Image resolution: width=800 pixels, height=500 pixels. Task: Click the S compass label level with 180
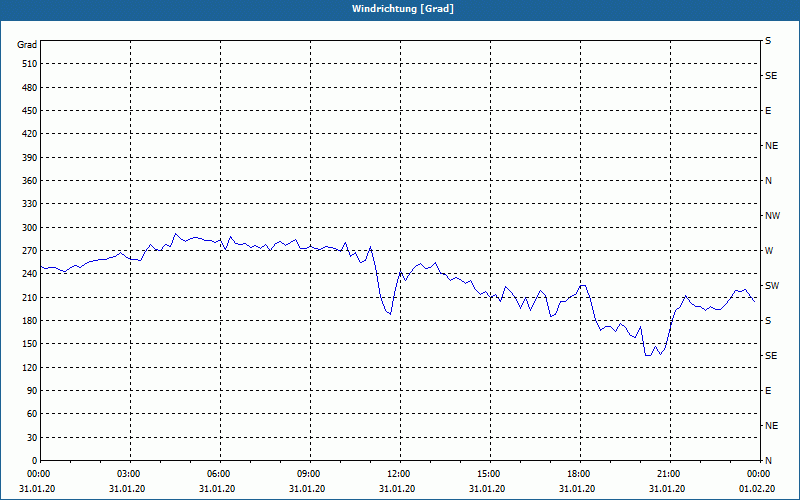click(768, 320)
